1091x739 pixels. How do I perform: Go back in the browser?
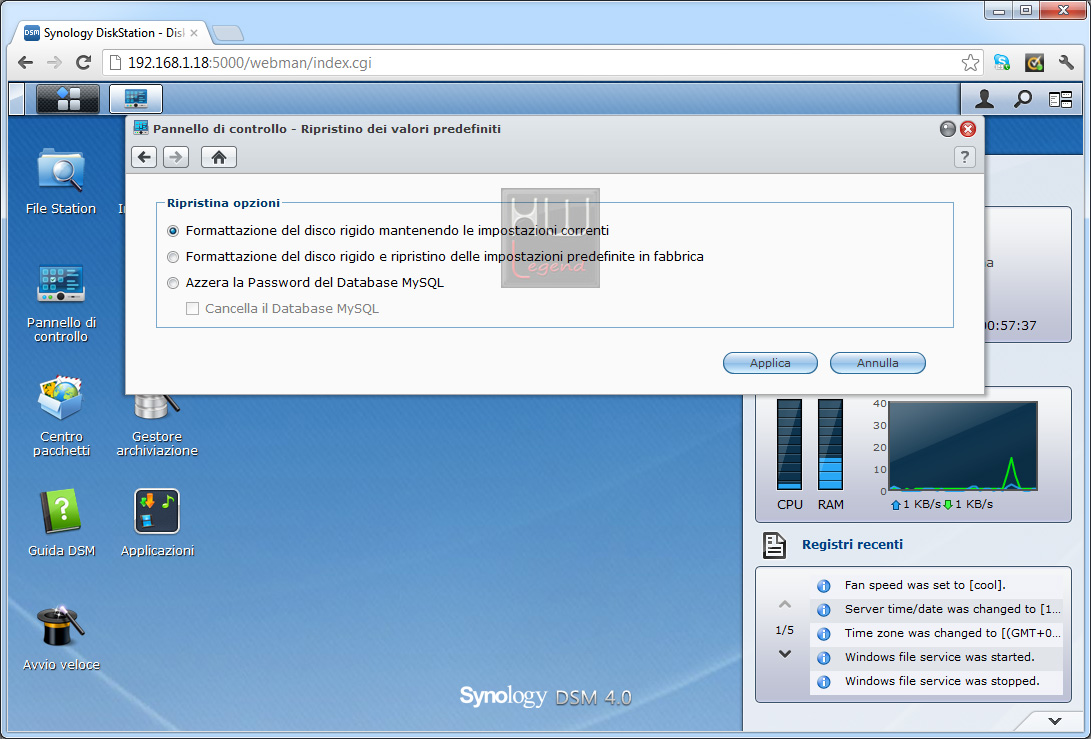coord(26,63)
